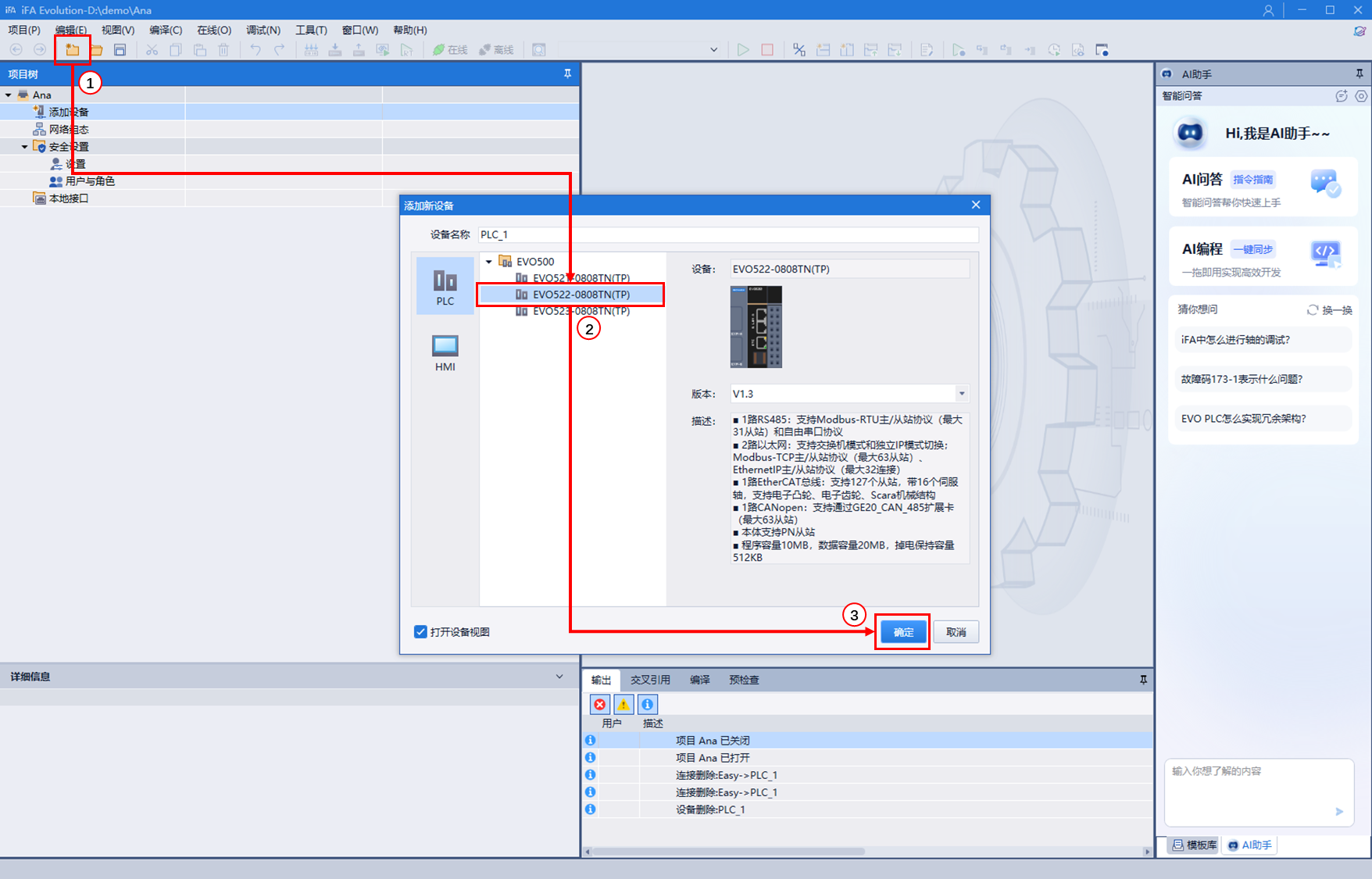Click the green run/start toolbar icon

pos(742,50)
